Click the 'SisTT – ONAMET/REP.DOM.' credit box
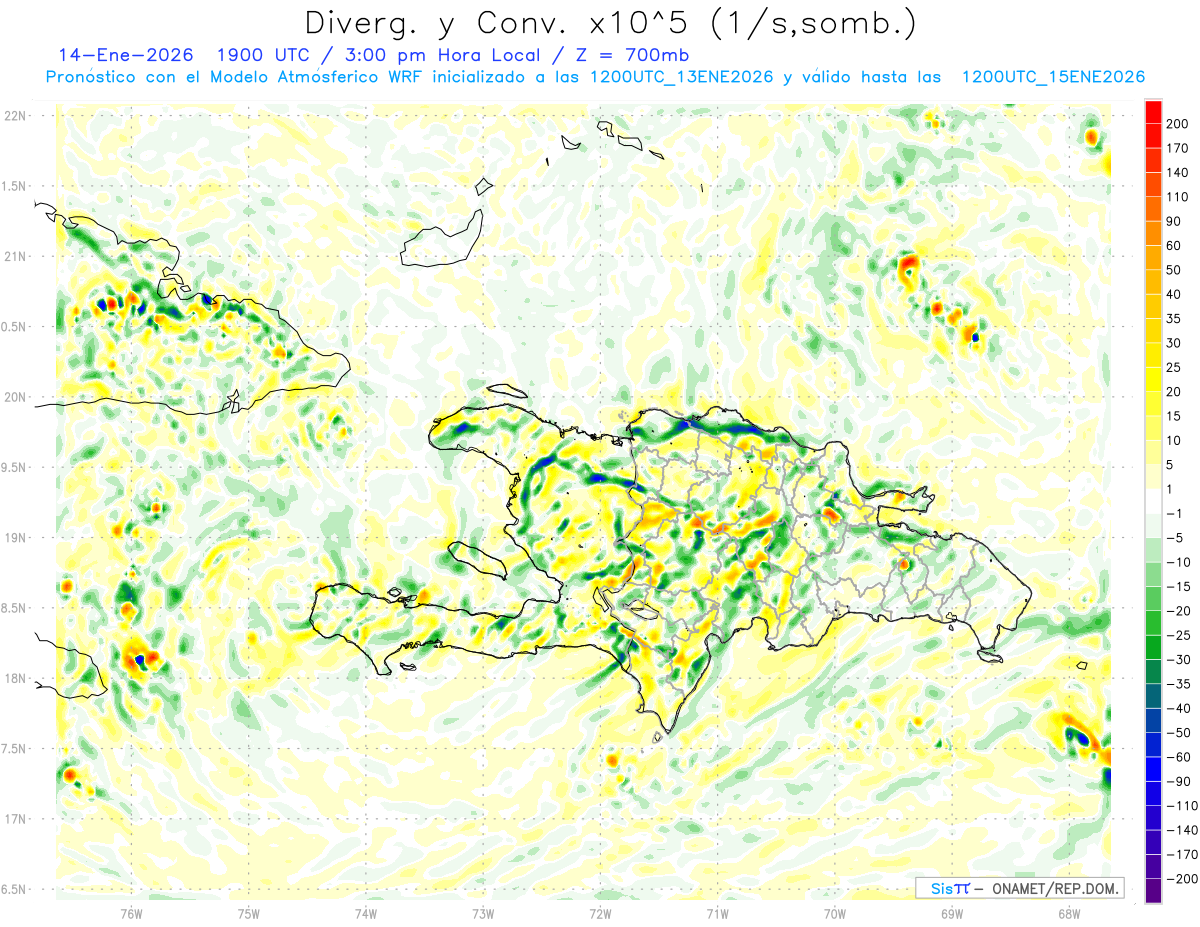 click(1020, 888)
